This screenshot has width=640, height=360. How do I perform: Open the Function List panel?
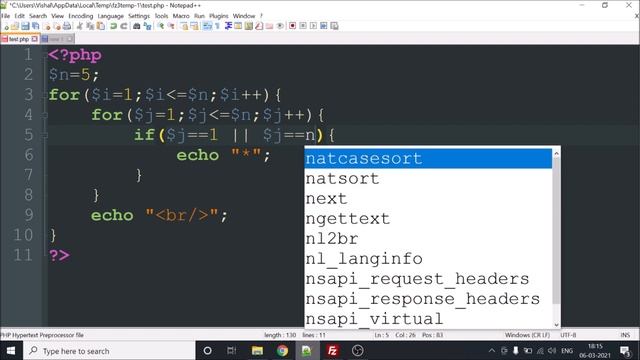click(259, 26)
